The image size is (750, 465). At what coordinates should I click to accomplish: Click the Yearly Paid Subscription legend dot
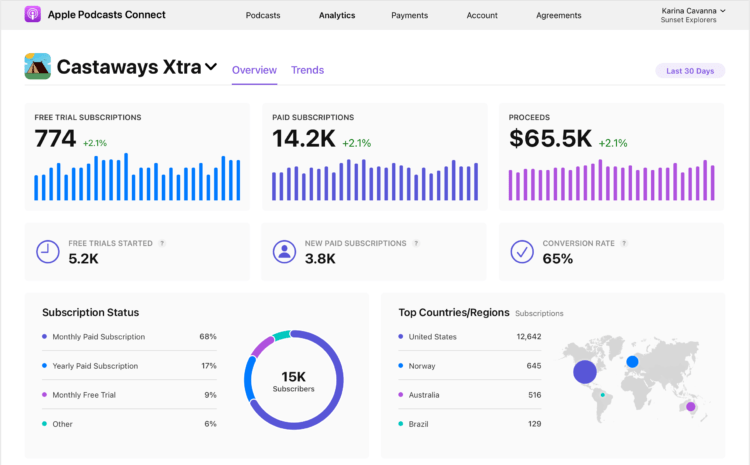tap(44, 365)
